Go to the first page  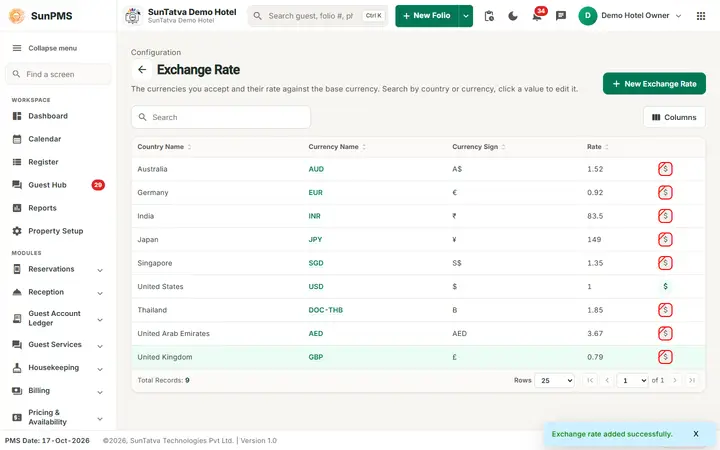tap(590, 380)
